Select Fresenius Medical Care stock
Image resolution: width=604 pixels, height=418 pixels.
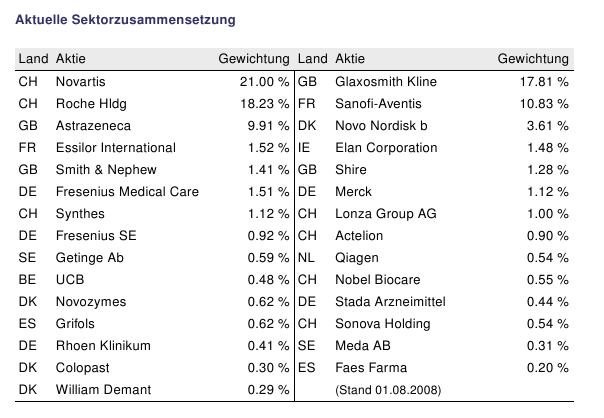click(x=127, y=191)
